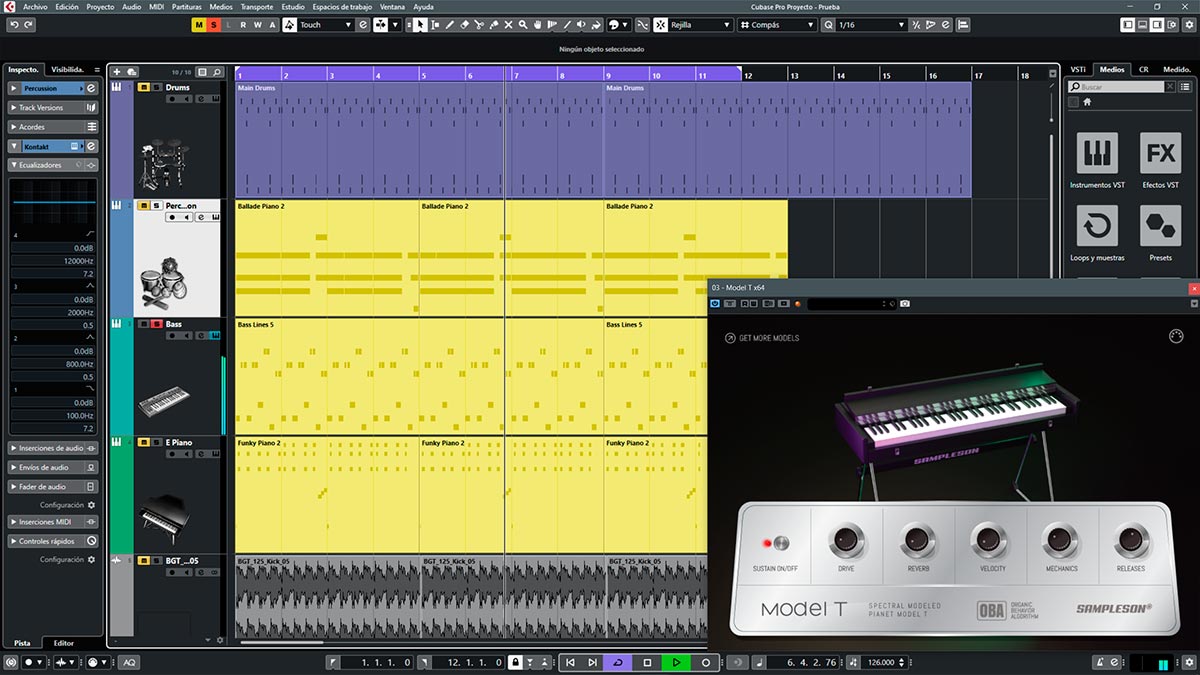
Task: Unsolo the Perc...on track
Action: (x=157, y=205)
